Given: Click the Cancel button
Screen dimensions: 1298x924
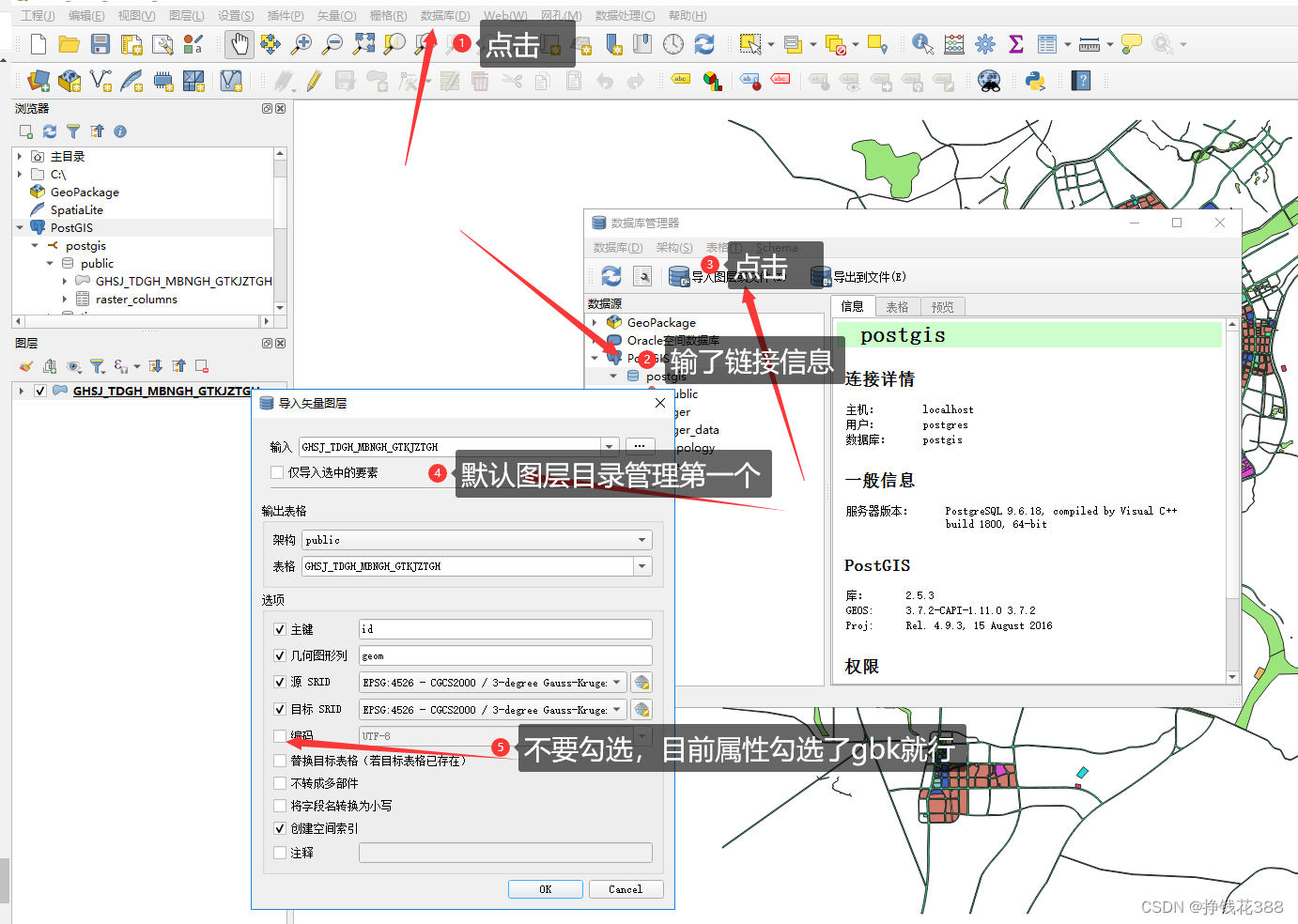Looking at the screenshot, I should [x=626, y=888].
